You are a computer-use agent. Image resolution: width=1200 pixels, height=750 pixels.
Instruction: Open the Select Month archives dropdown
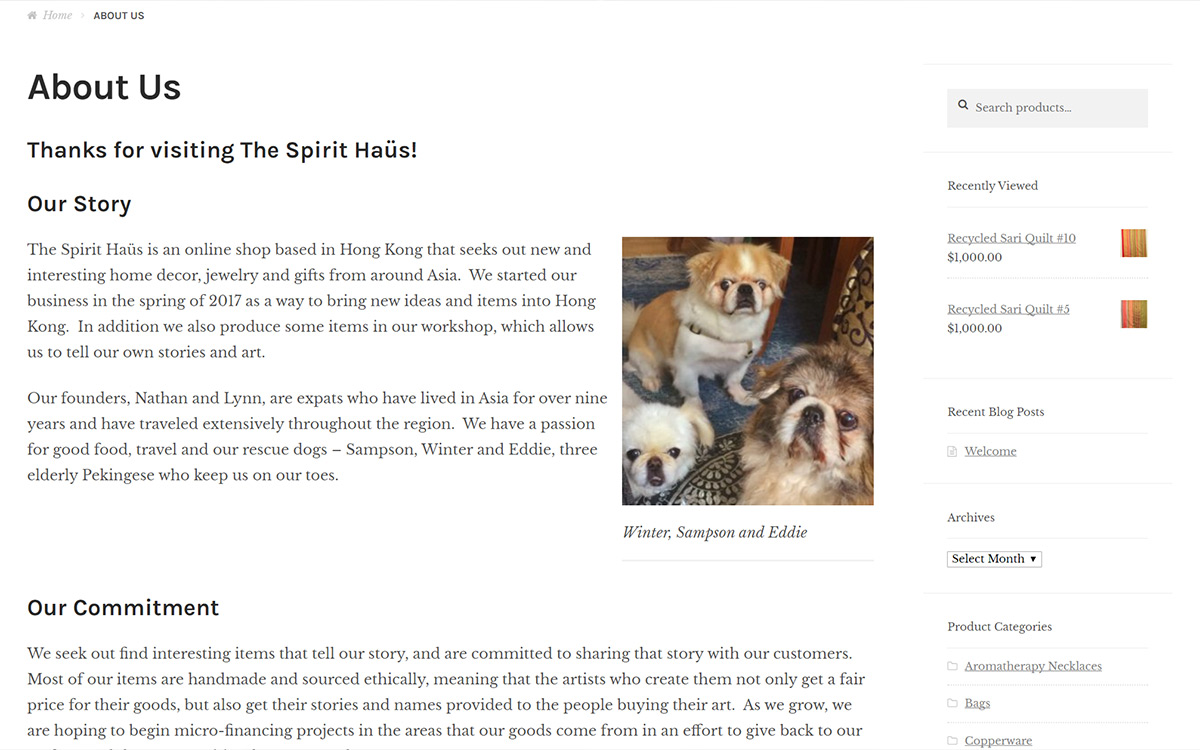coord(994,559)
